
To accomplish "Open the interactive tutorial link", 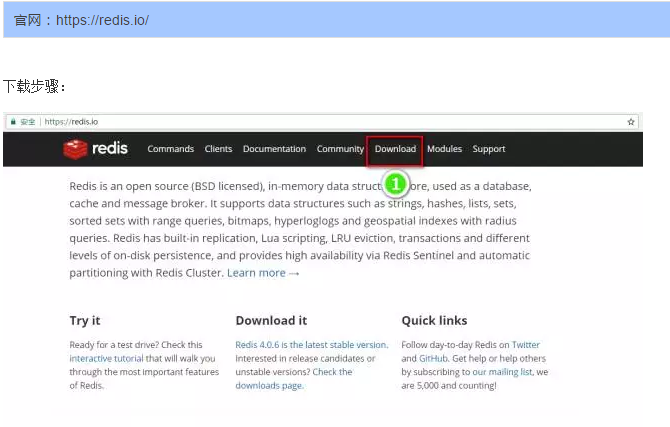I will pos(106,358).
